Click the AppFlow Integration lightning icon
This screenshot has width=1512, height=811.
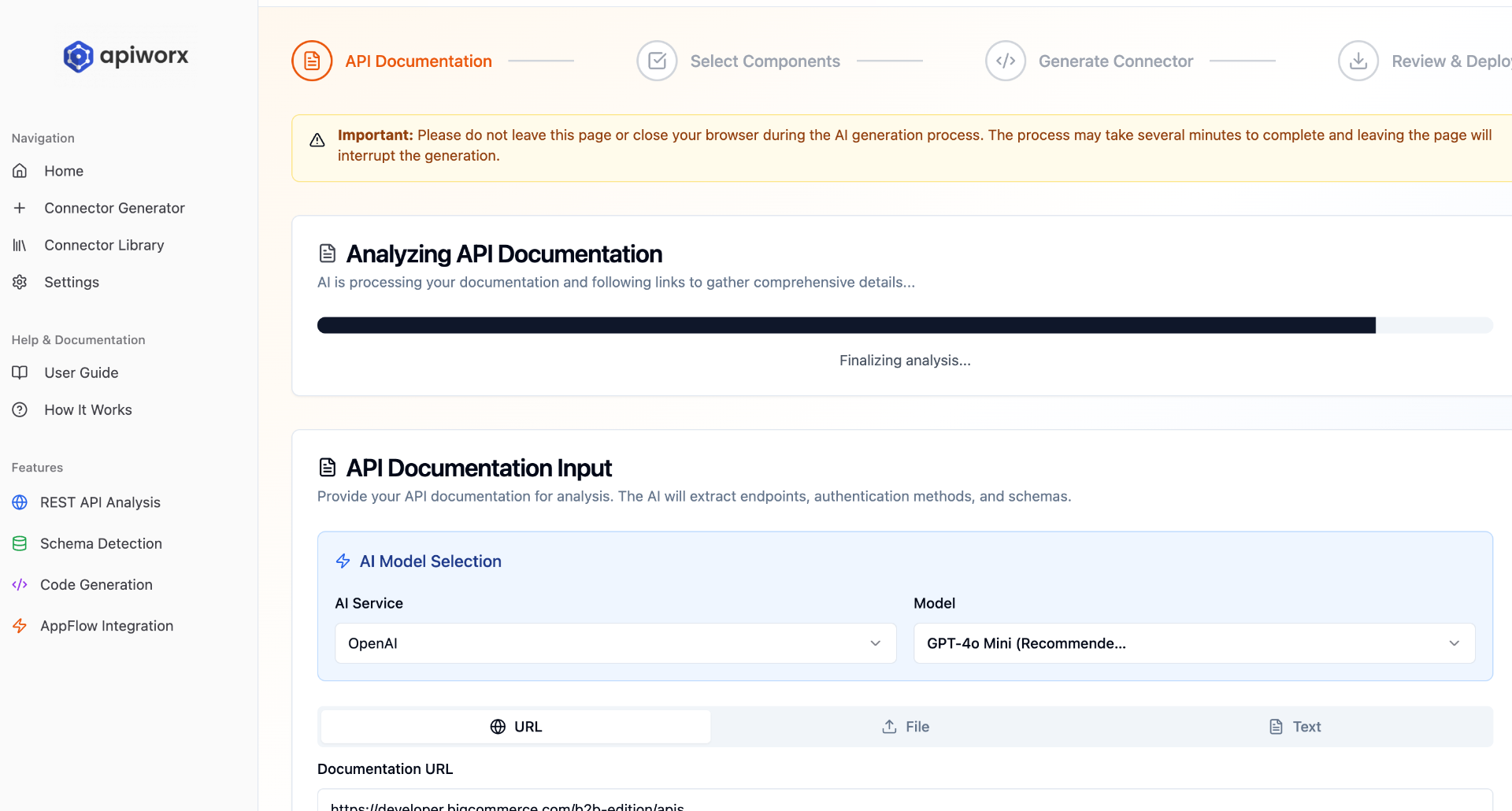20,625
